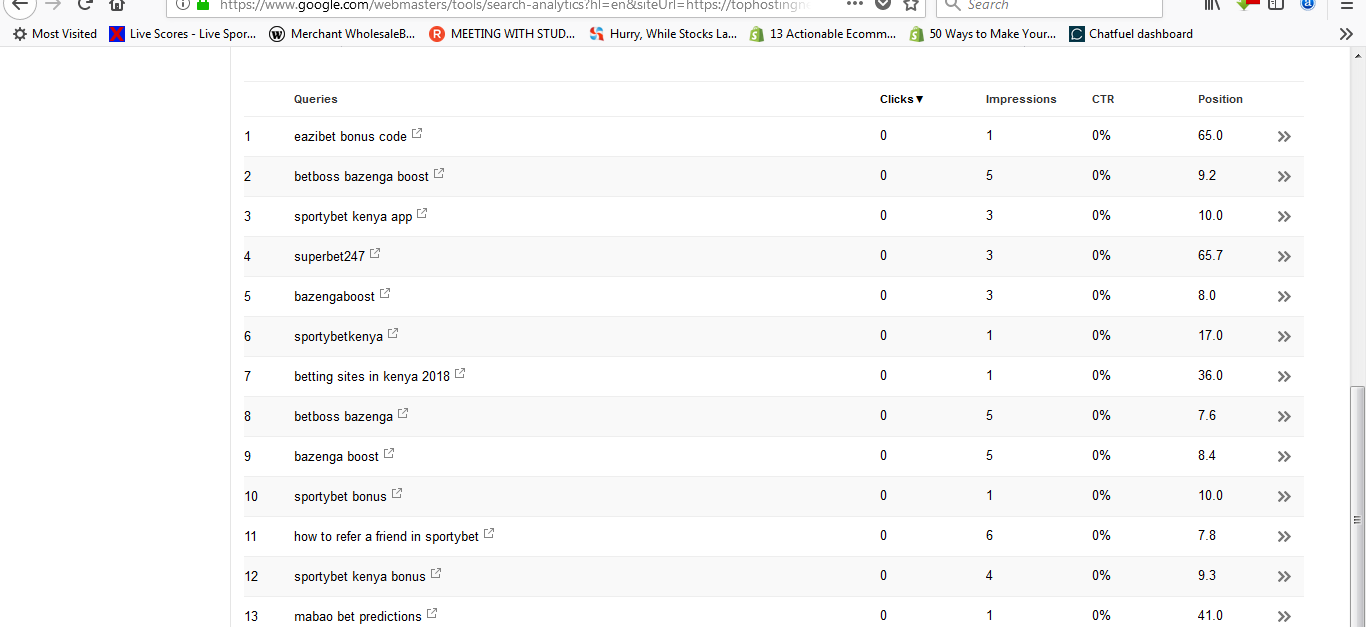1366x627 pixels.
Task: Open external link icon for bazenga boost row 9
Action: pos(389,454)
